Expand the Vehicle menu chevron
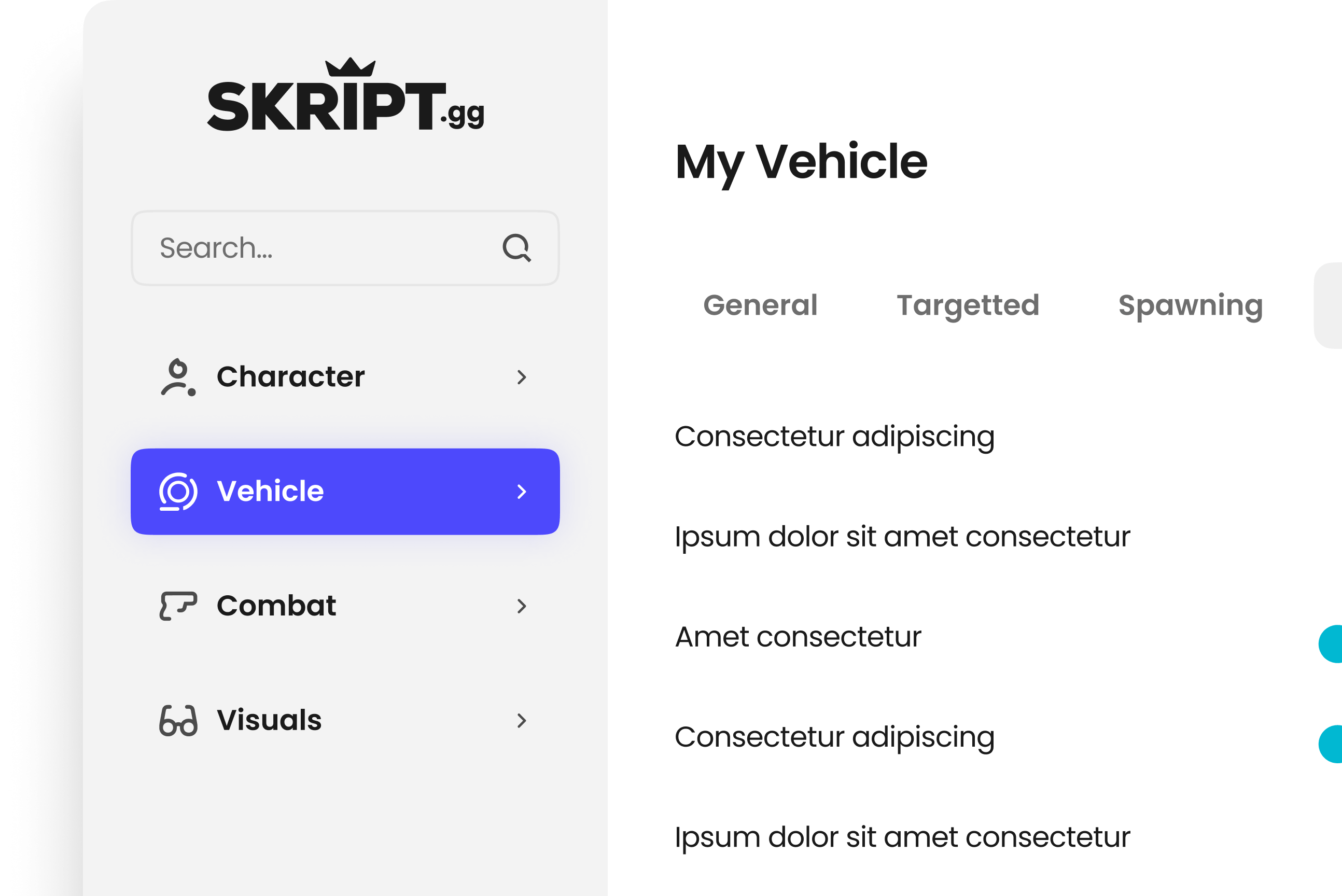 pyautogui.click(x=521, y=492)
